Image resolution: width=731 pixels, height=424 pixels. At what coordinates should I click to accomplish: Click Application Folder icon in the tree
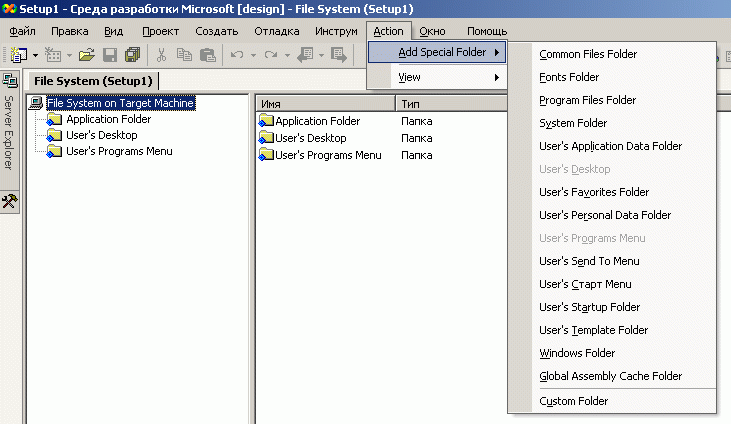54,119
